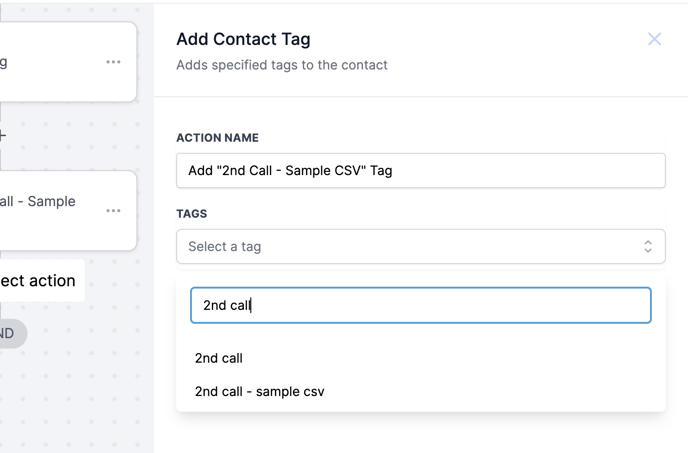
Task: Click the Add Contact Tag heading
Action: (243, 40)
